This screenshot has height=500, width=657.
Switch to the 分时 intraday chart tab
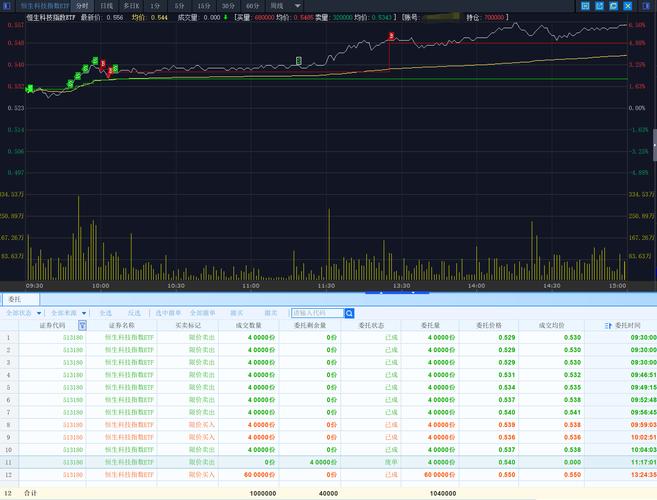tap(82, 6)
